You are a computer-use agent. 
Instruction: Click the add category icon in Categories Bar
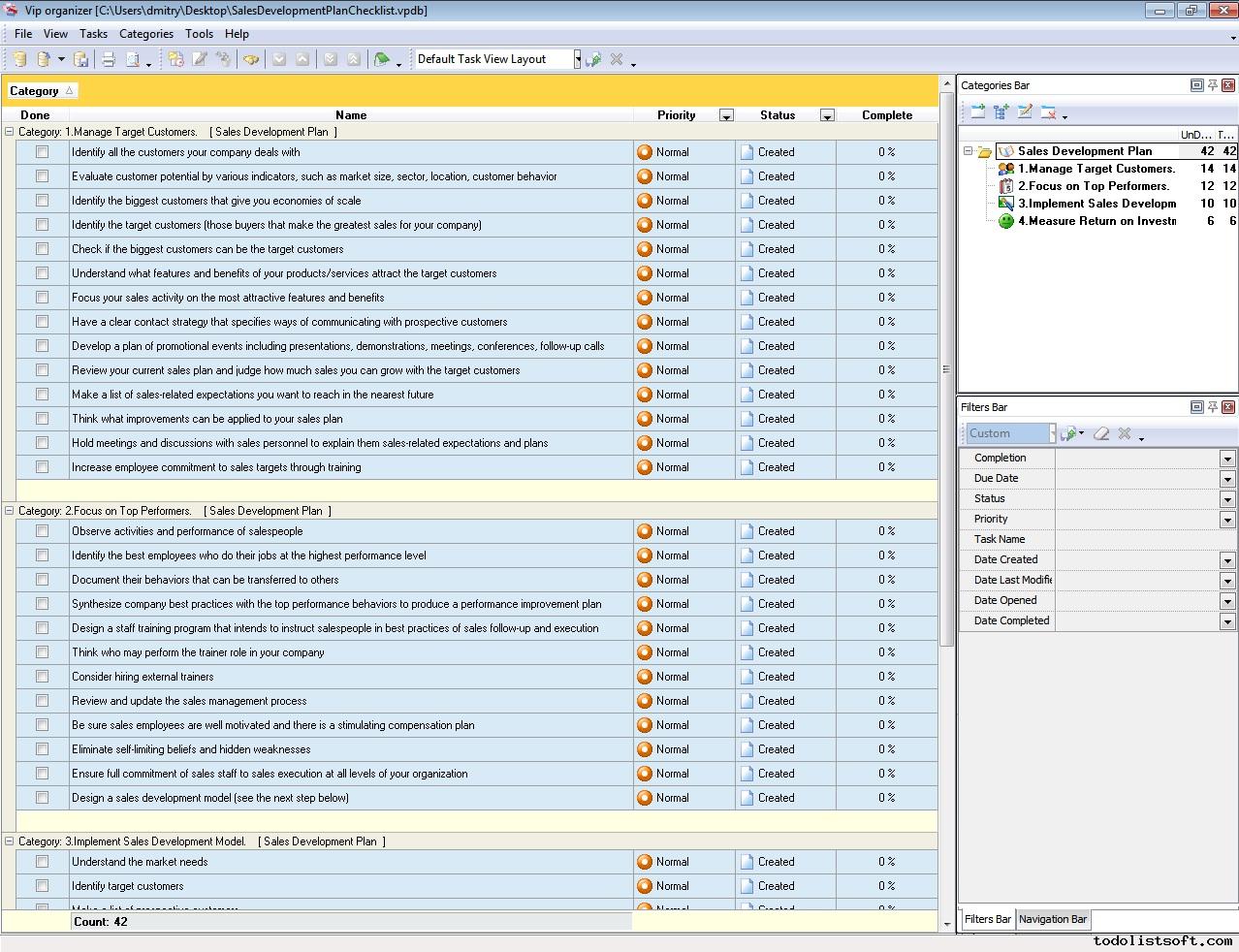click(x=977, y=111)
